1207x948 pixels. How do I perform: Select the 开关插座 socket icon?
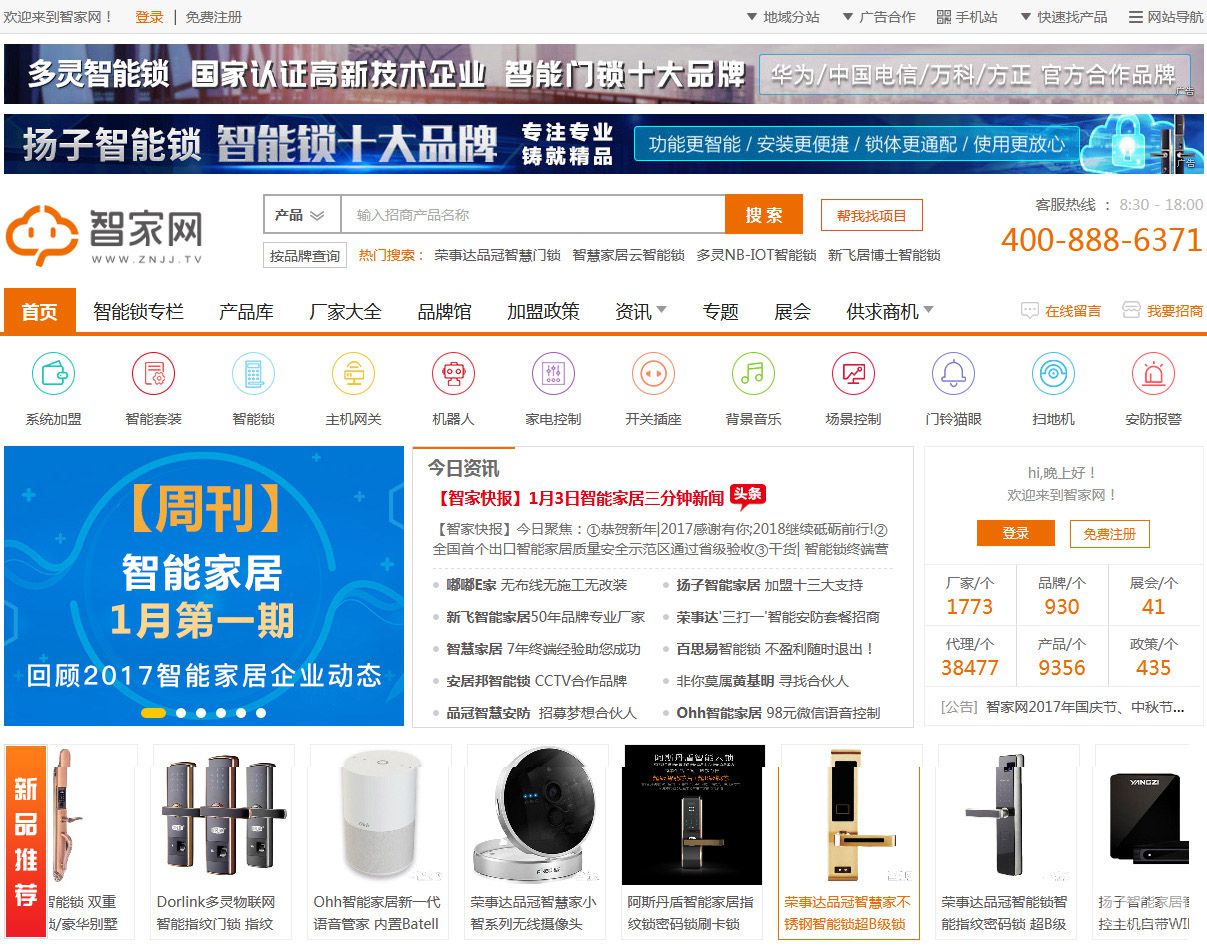click(654, 374)
